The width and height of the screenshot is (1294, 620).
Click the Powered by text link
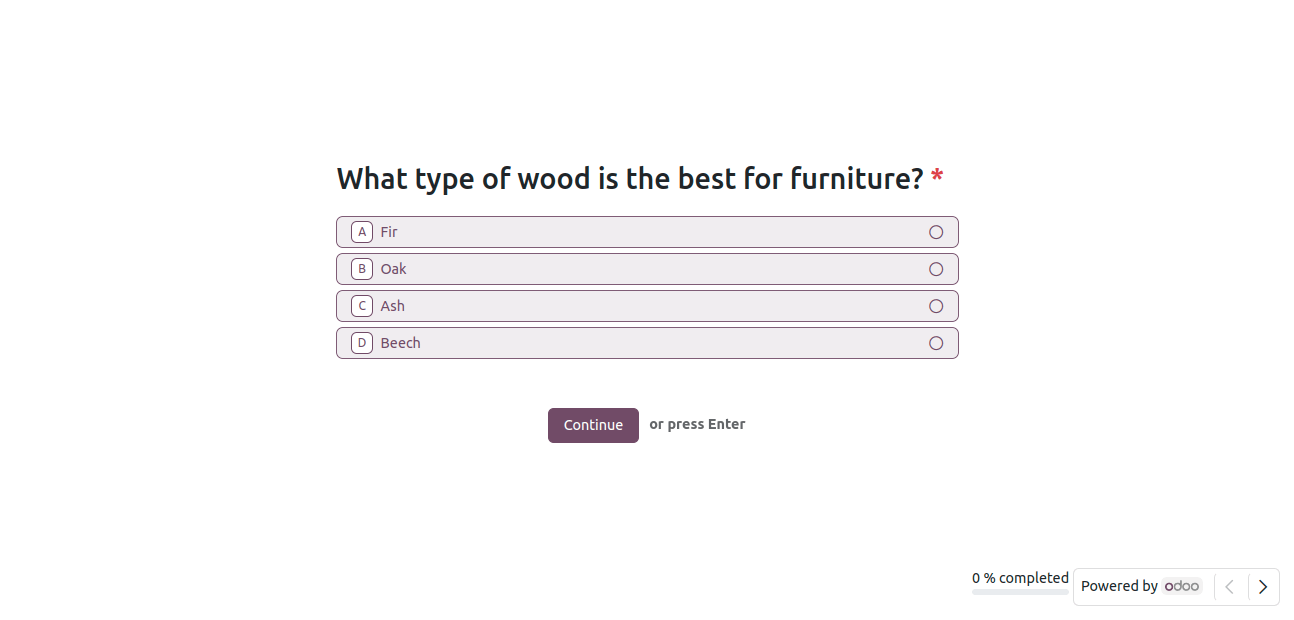click(1119, 586)
